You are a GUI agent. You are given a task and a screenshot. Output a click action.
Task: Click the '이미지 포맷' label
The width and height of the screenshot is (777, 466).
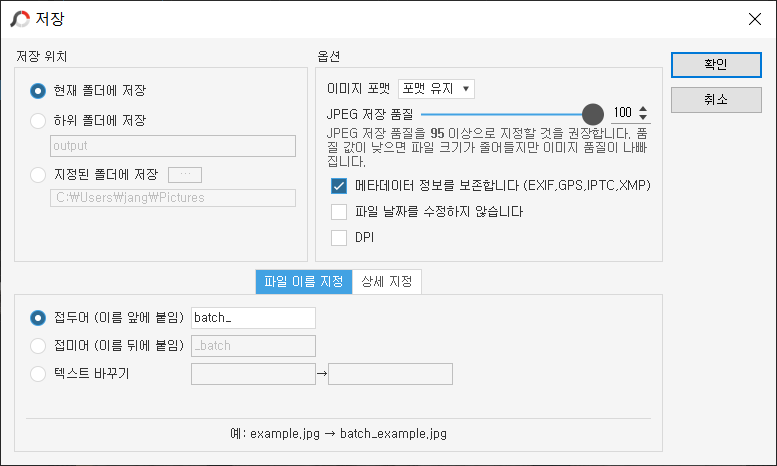[358, 89]
